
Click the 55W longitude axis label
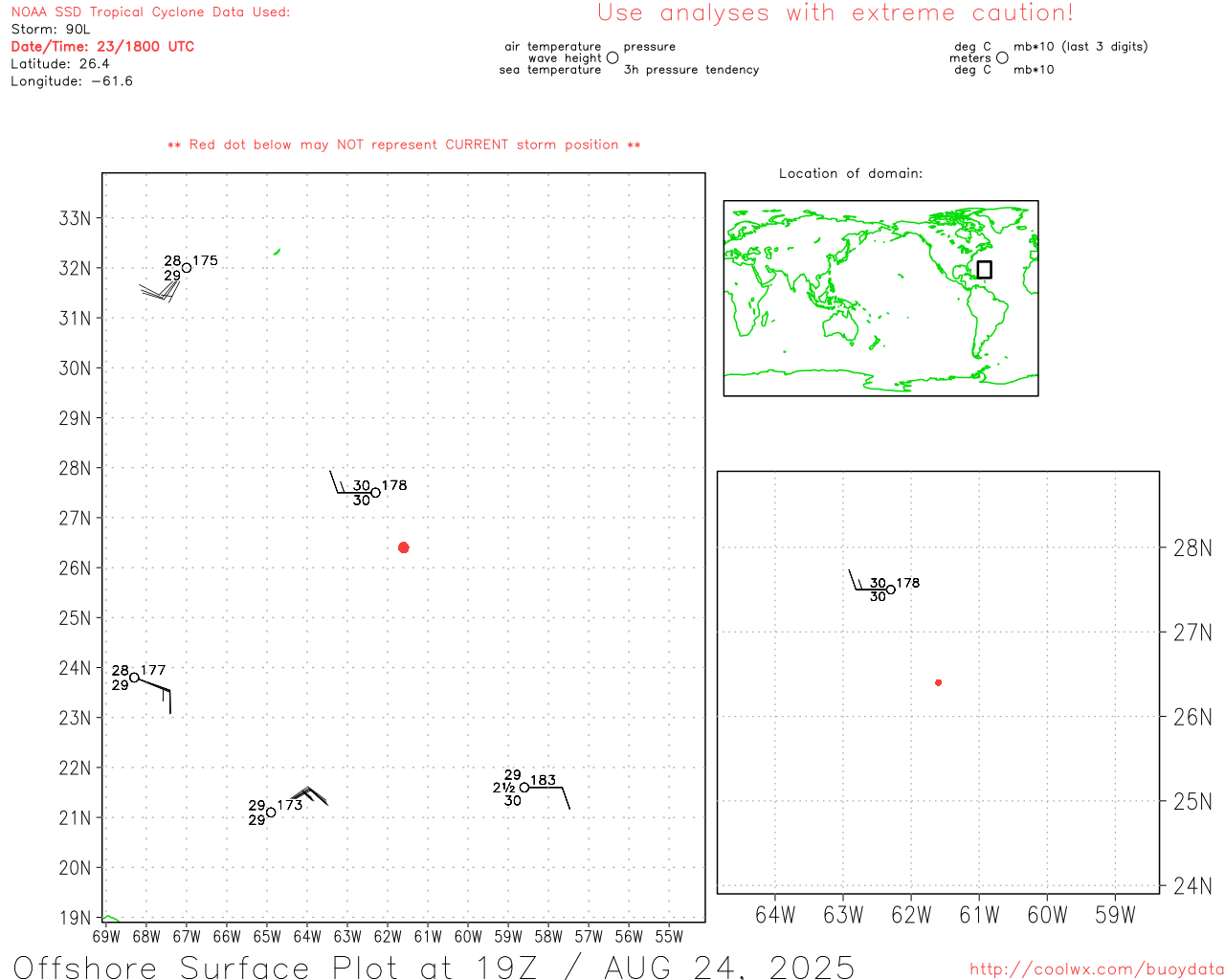click(x=669, y=937)
